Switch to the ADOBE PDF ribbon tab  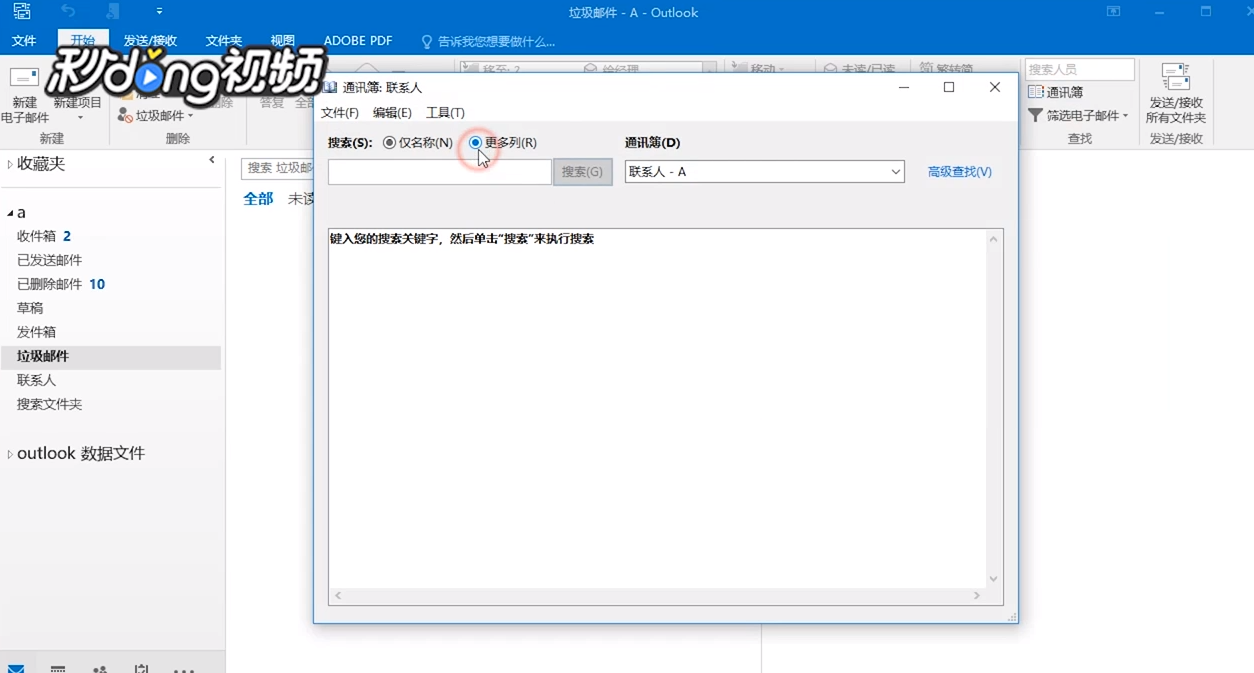[357, 41]
